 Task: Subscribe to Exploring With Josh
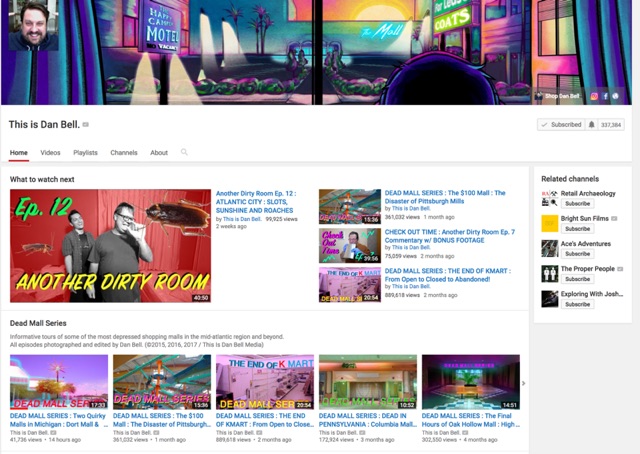point(577,305)
